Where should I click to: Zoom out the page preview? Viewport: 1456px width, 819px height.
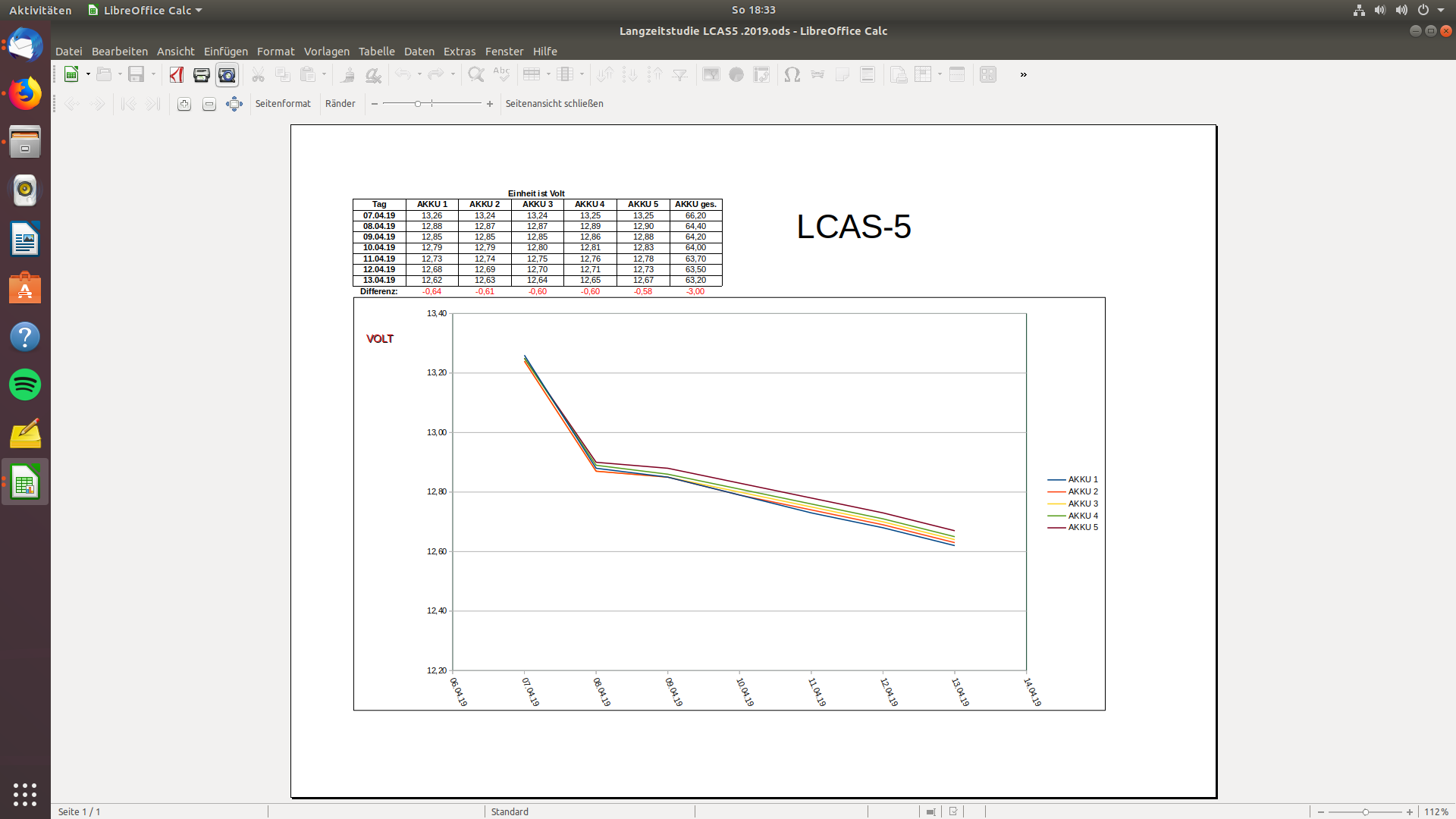(209, 104)
